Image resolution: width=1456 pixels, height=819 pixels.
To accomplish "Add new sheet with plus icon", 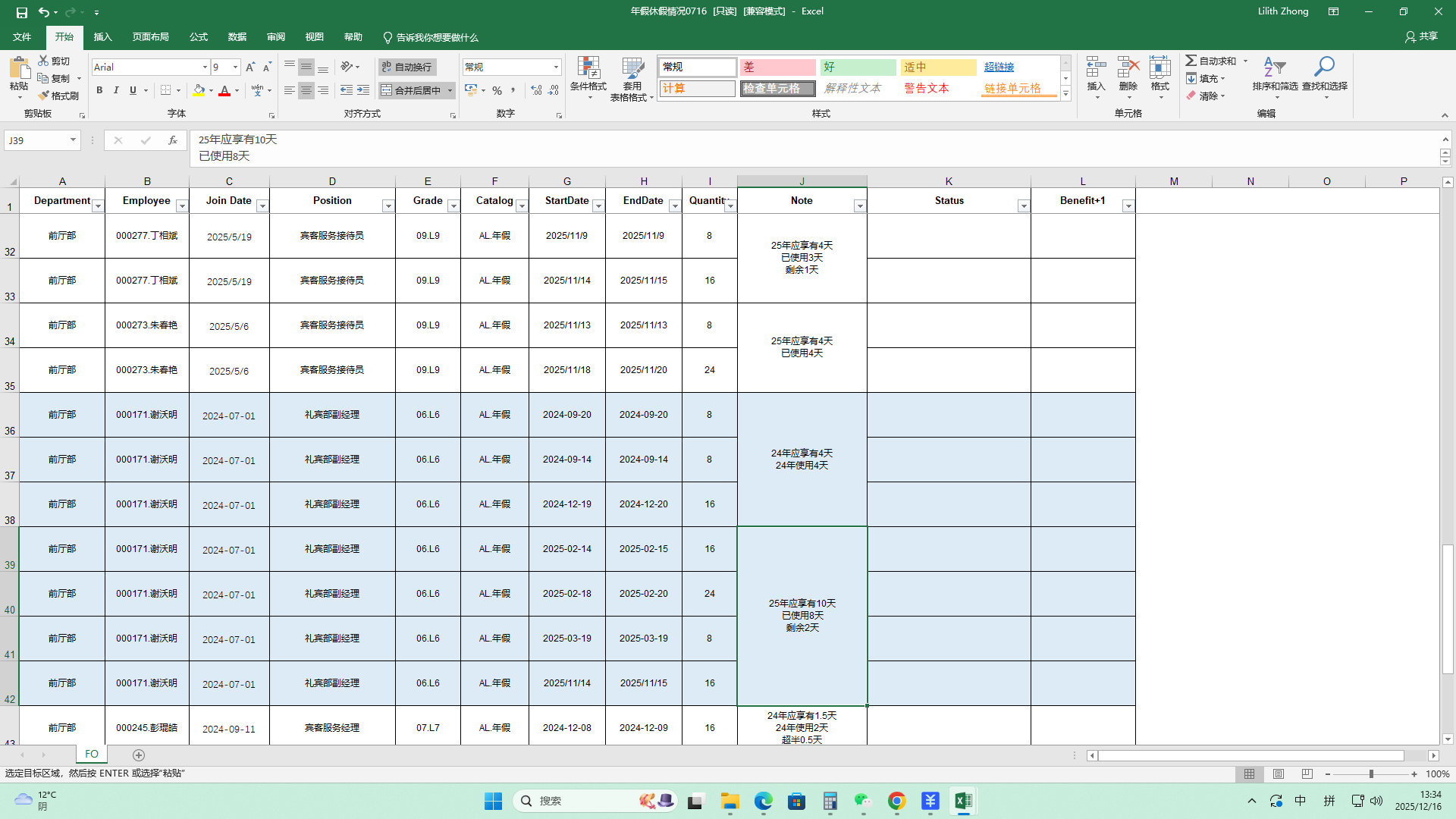I will pos(139,755).
